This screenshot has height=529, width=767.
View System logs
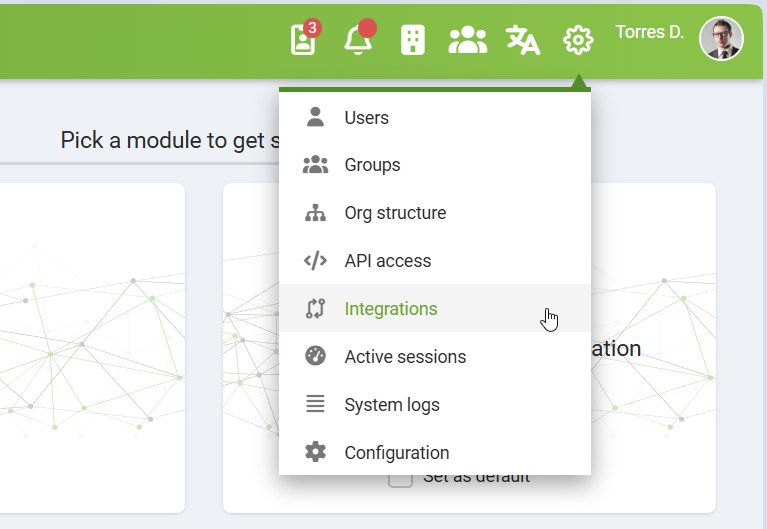(391, 405)
